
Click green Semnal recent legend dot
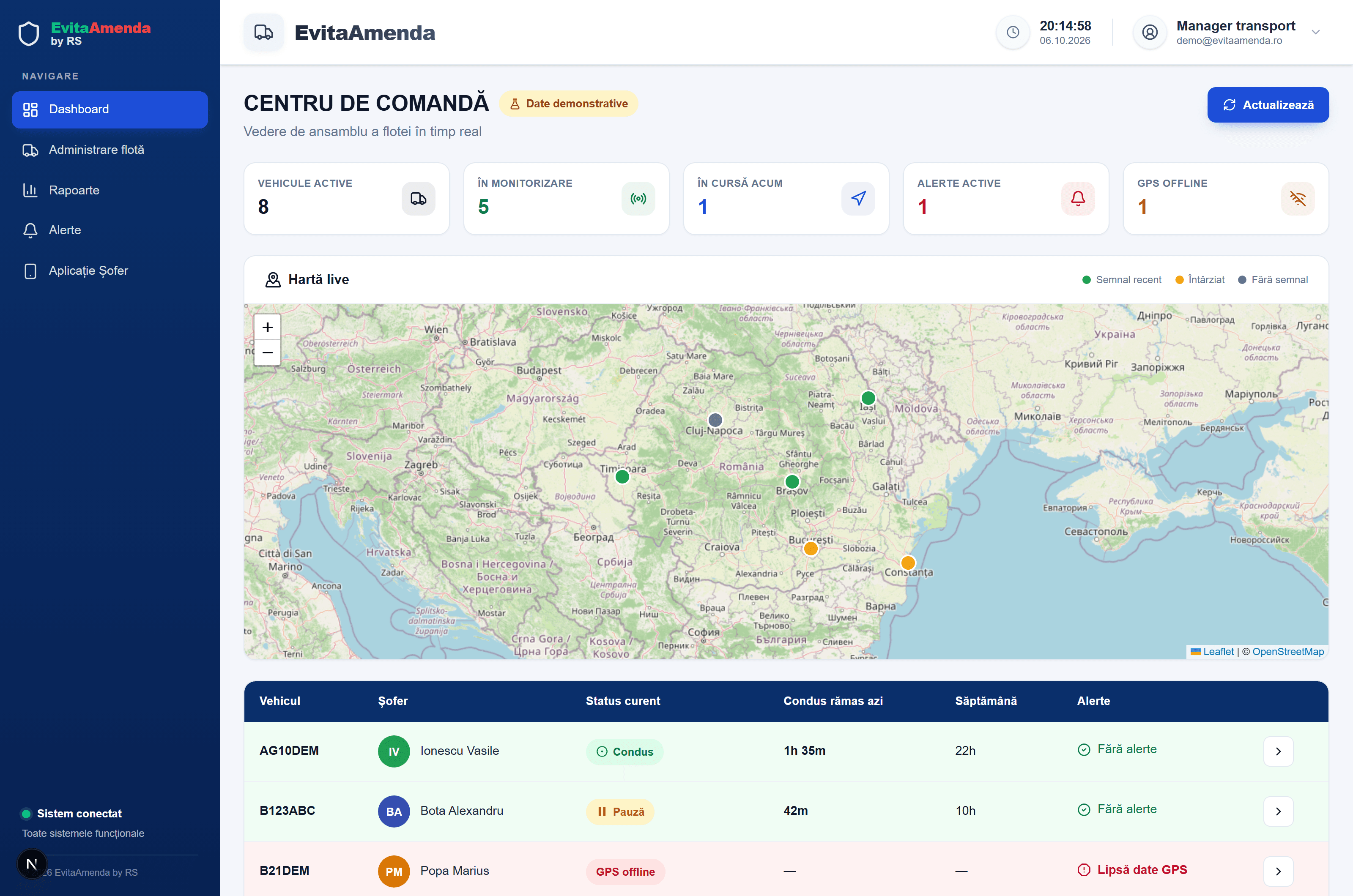click(x=1087, y=280)
